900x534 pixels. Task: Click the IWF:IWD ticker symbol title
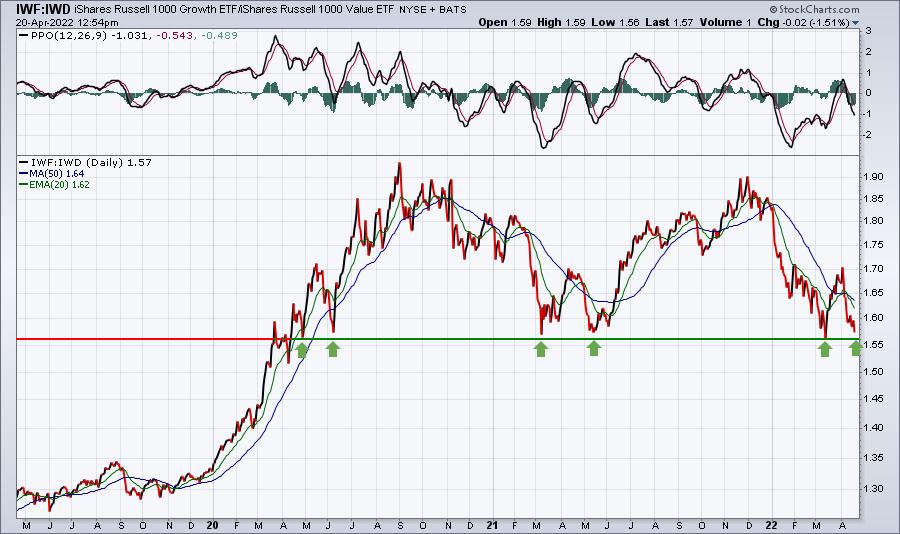tap(36, 9)
